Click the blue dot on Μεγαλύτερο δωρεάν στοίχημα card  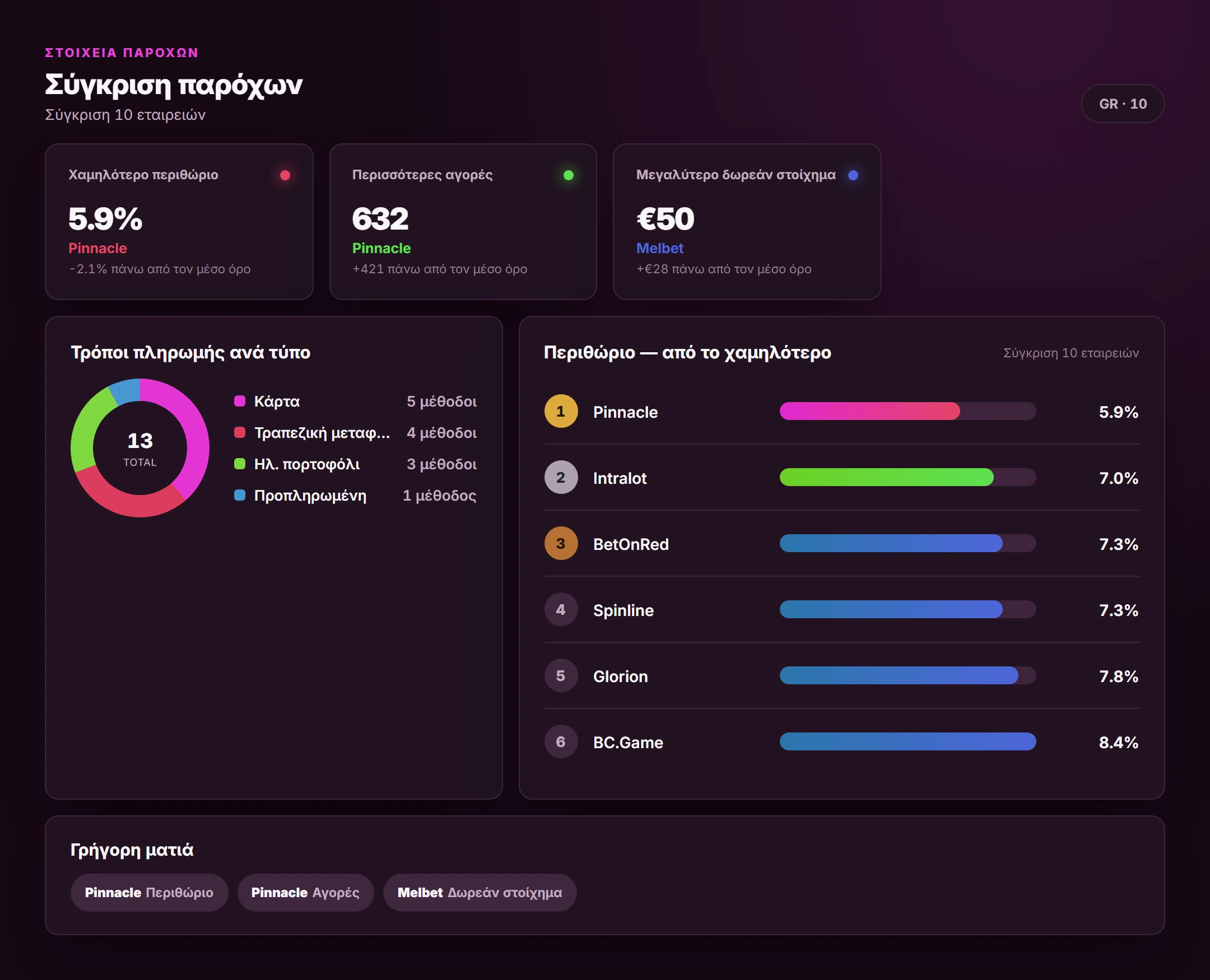pos(853,175)
